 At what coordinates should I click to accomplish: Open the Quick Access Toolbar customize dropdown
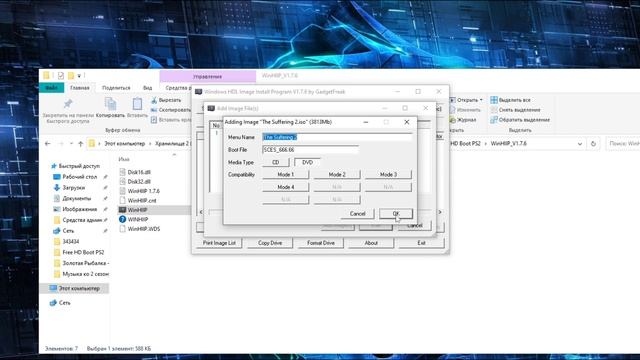tap(79, 76)
